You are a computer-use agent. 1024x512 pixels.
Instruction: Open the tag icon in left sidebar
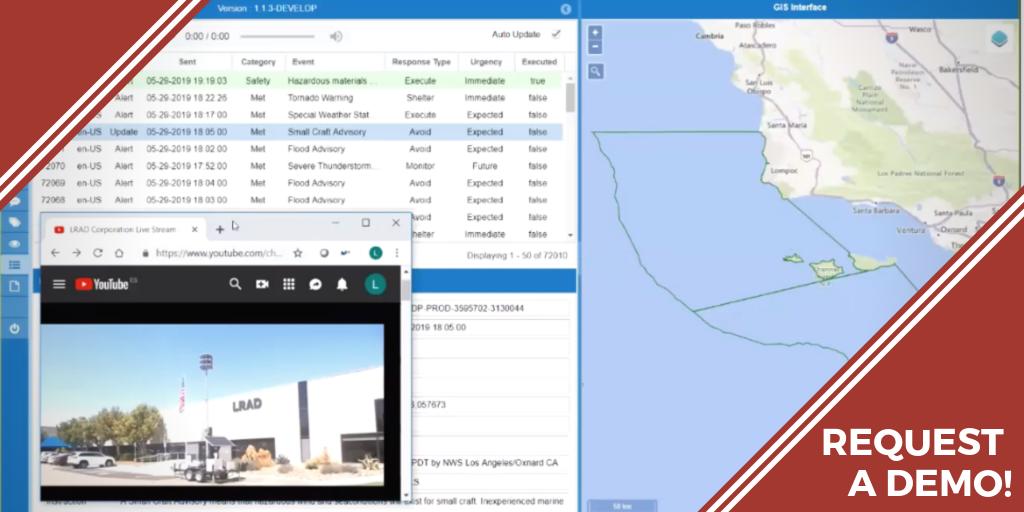14,223
